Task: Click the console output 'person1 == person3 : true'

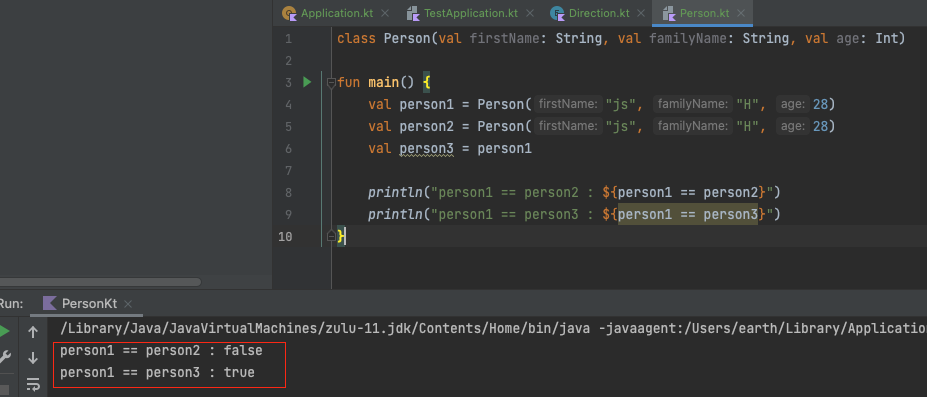Action: click(157, 373)
